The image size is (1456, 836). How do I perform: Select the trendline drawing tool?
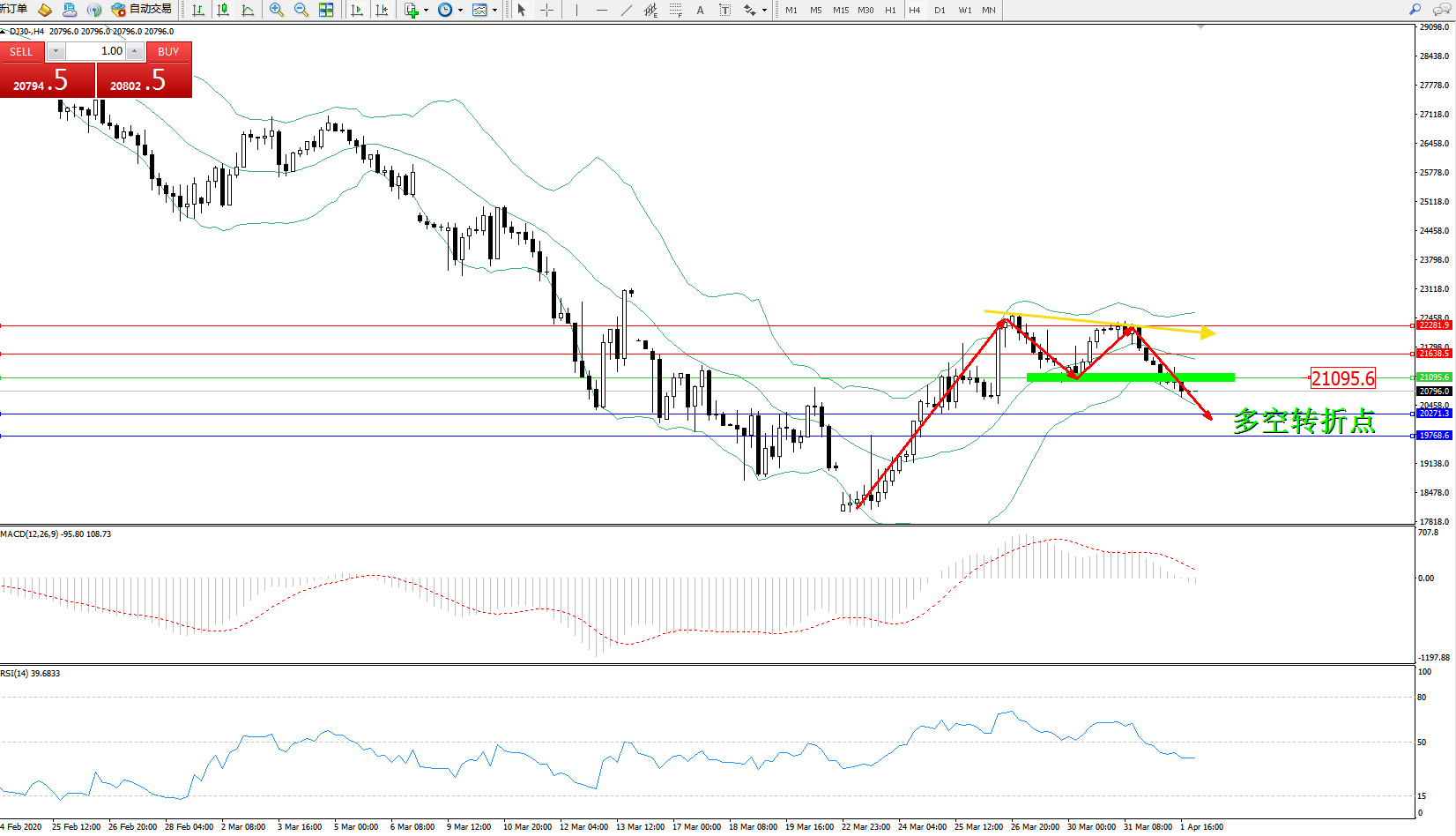click(x=627, y=10)
